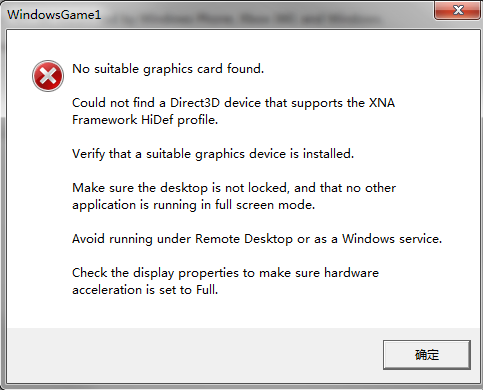Click the words "Avoid running" in the message

(112, 239)
